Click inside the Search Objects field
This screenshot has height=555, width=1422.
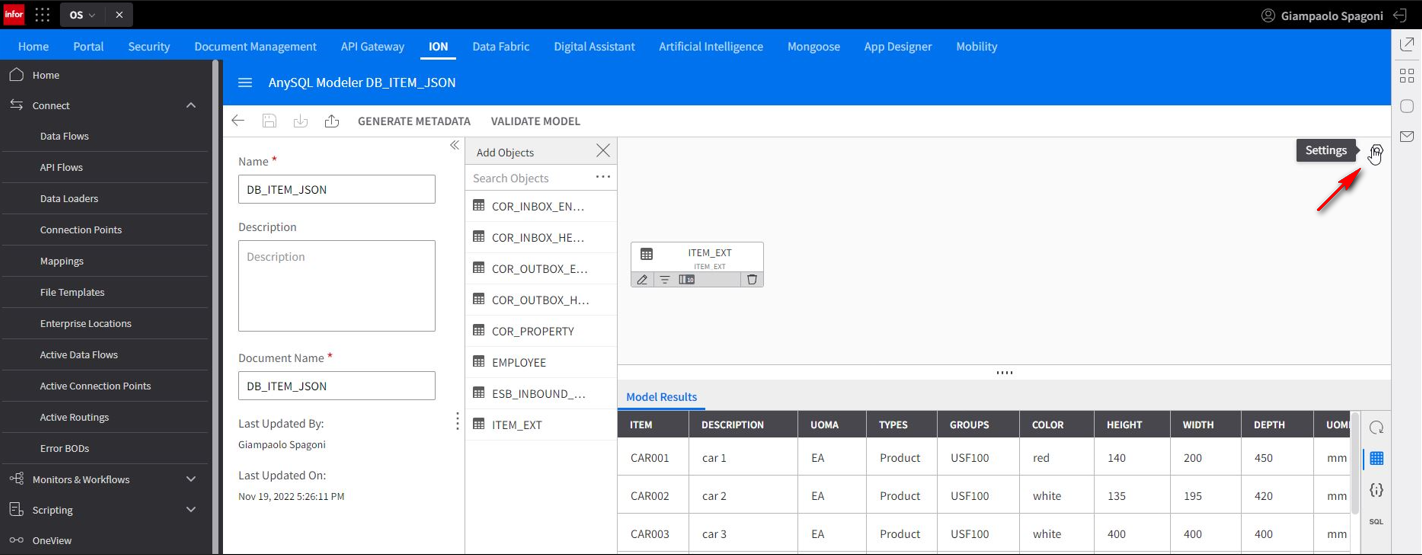point(530,178)
